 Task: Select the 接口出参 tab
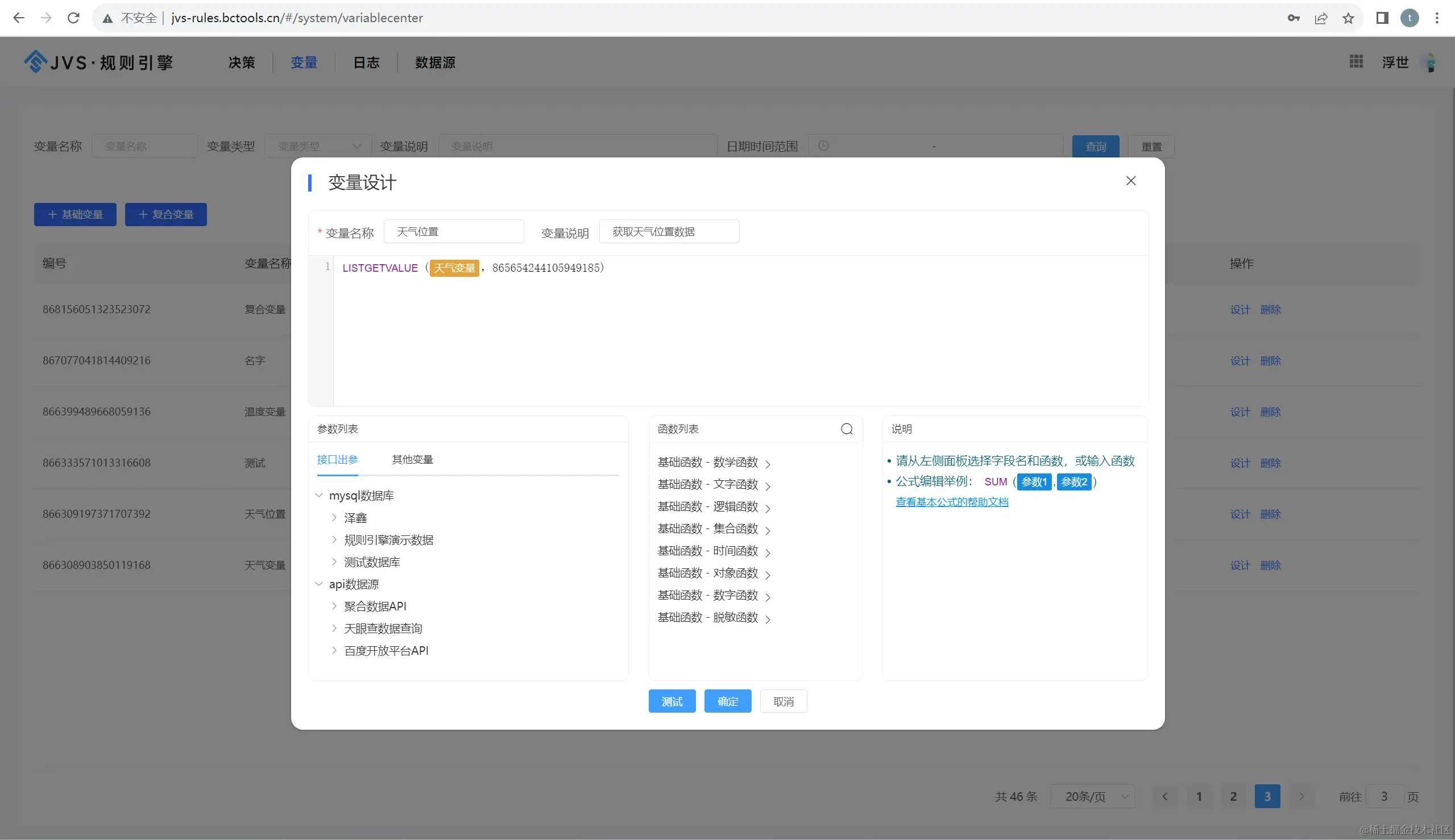click(x=337, y=459)
